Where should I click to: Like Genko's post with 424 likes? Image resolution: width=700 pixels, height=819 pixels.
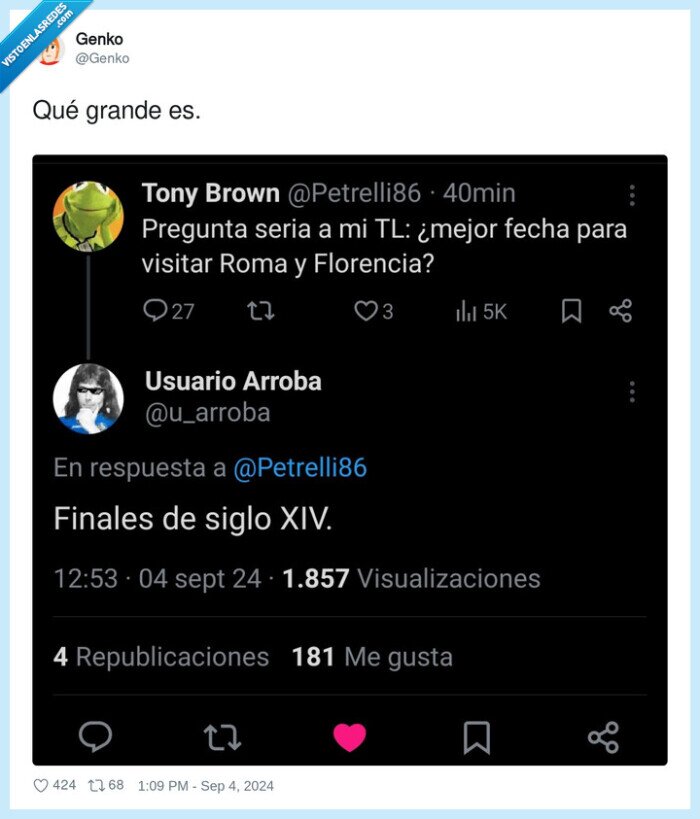click(x=41, y=786)
